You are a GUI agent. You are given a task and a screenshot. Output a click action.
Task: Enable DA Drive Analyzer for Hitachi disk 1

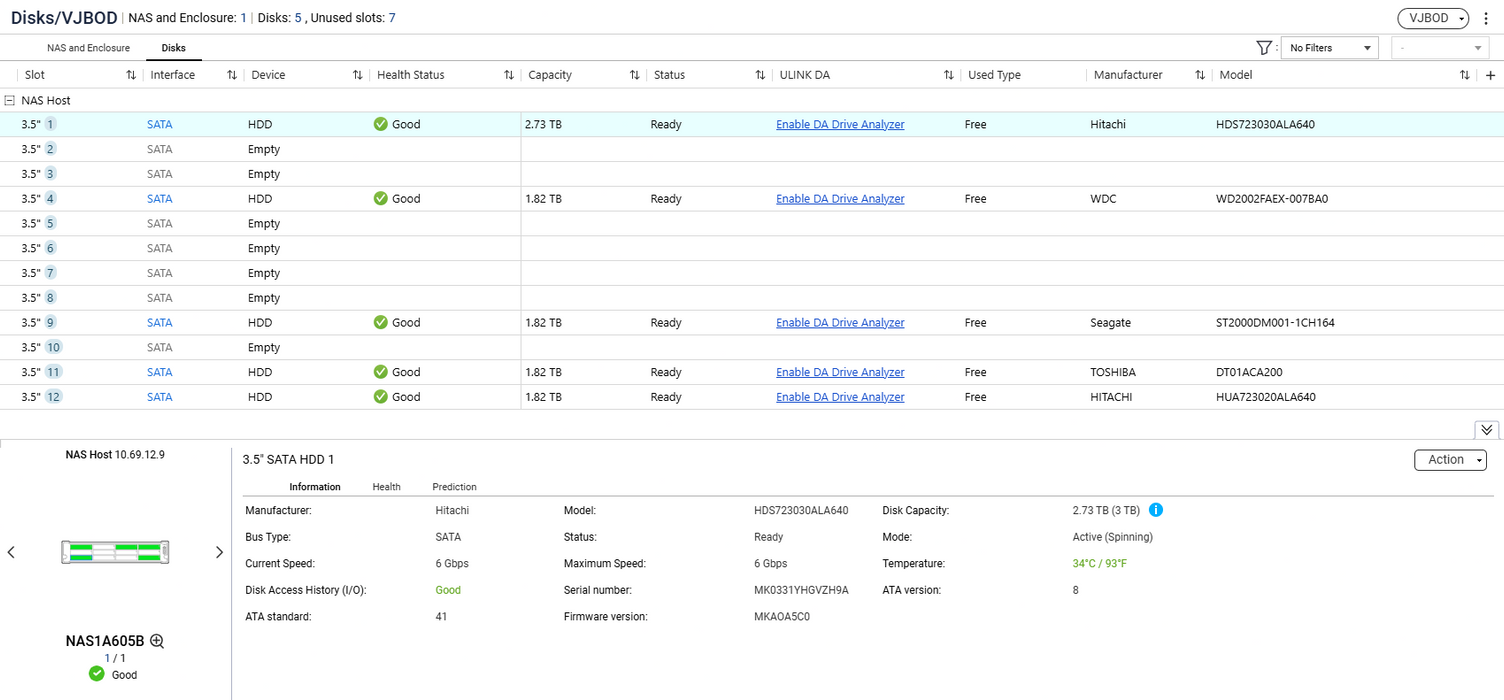[840, 125]
